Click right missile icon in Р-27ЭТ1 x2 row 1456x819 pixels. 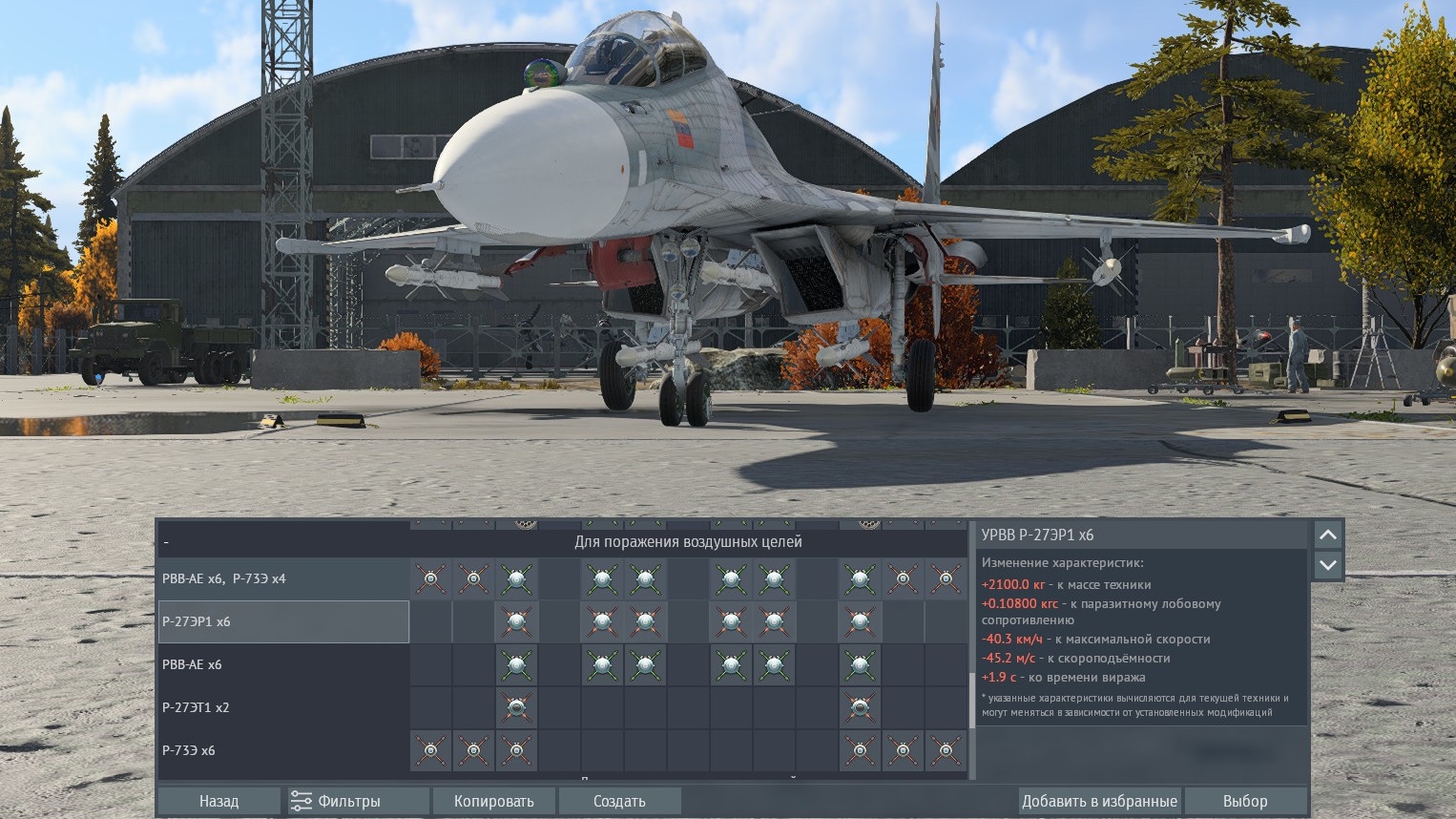tap(860, 707)
